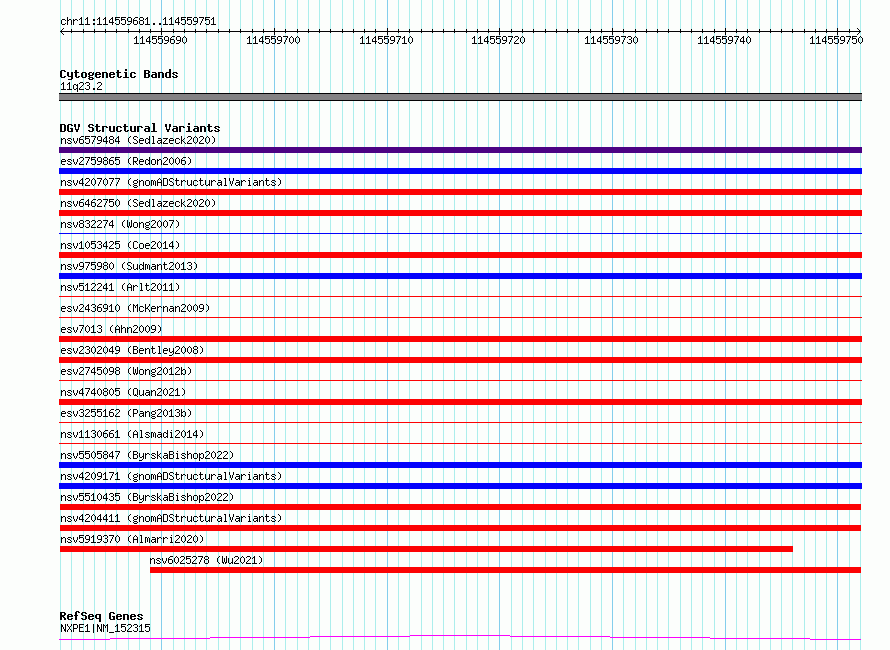Screen dimensions: 890x650
Task: Click the chr11:114559681..114559751 region label
Action: pos(138,22)
